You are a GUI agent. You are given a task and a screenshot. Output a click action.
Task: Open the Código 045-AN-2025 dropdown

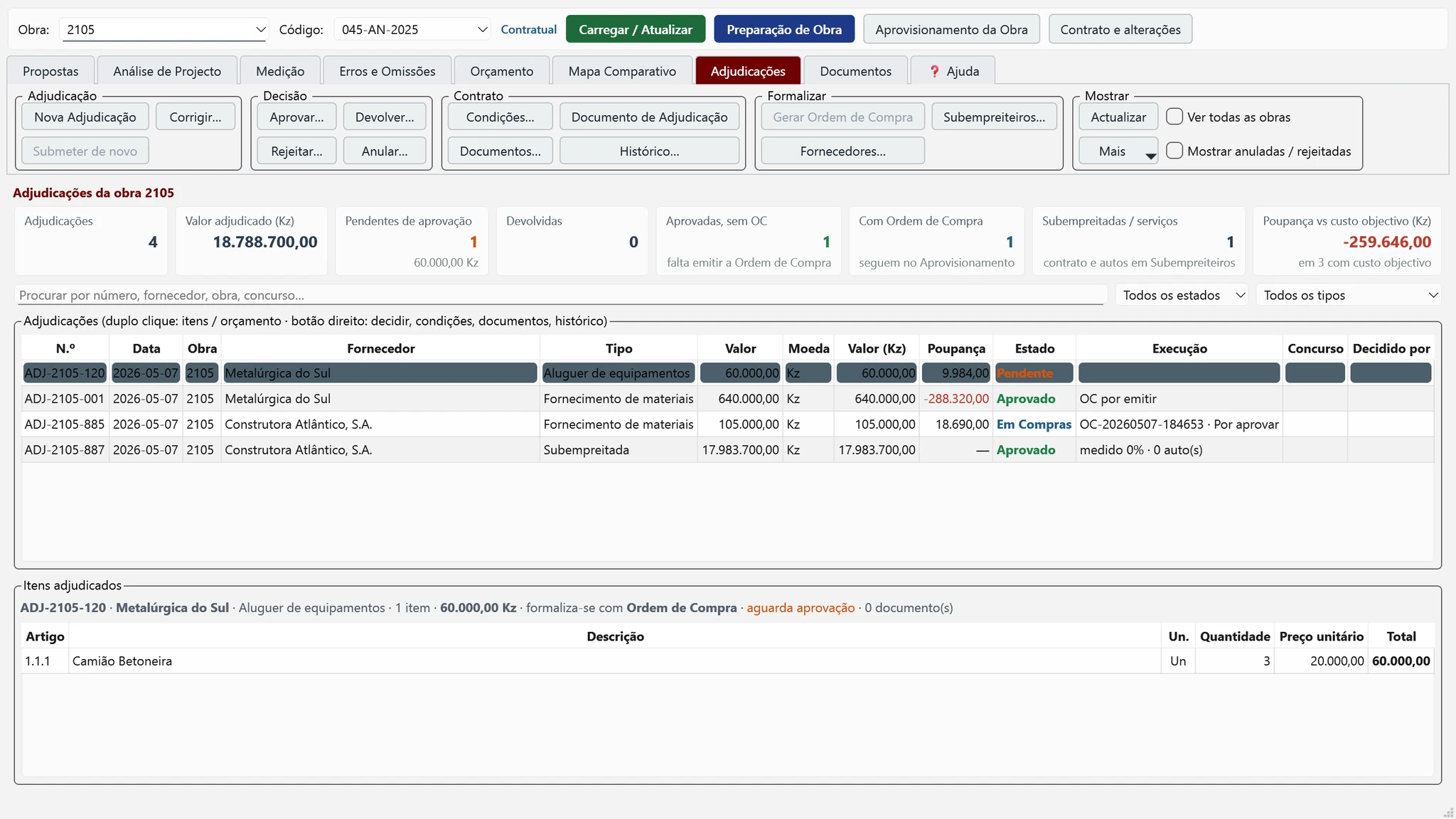412,30
